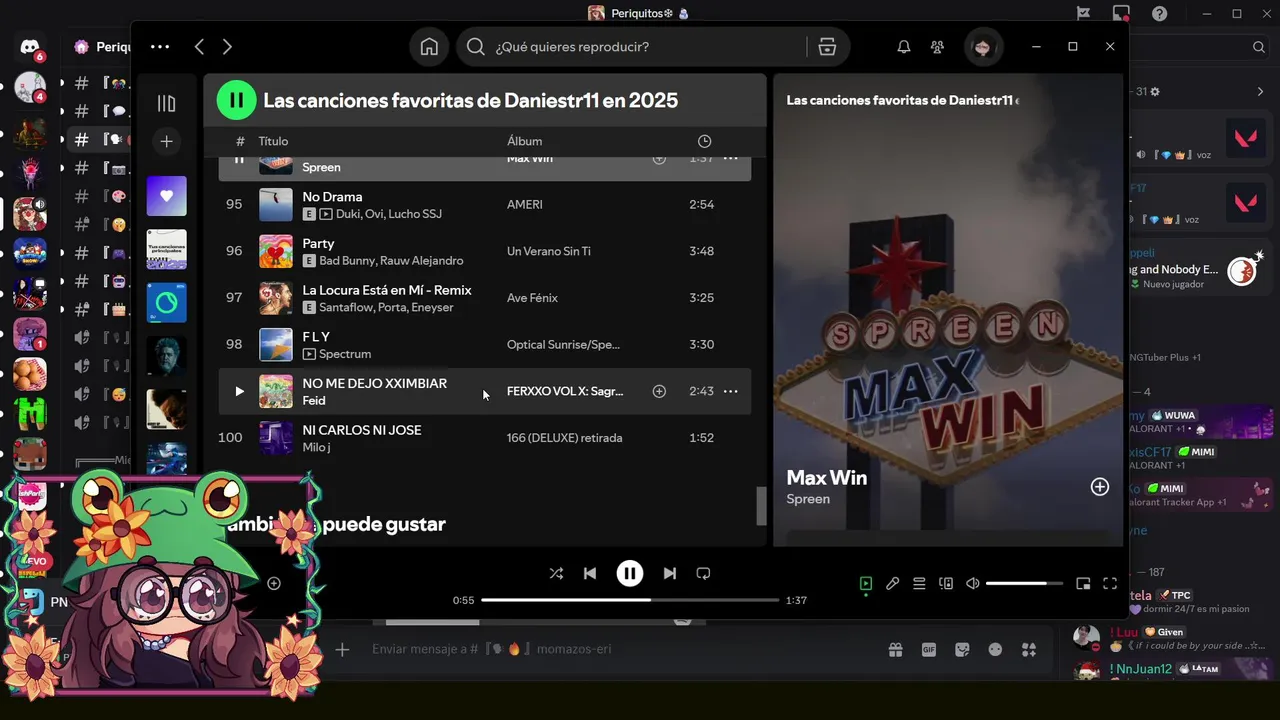Viewport: 1280px width, 720px height.
Task: Navigate back in Spotify
Action: 199,47
